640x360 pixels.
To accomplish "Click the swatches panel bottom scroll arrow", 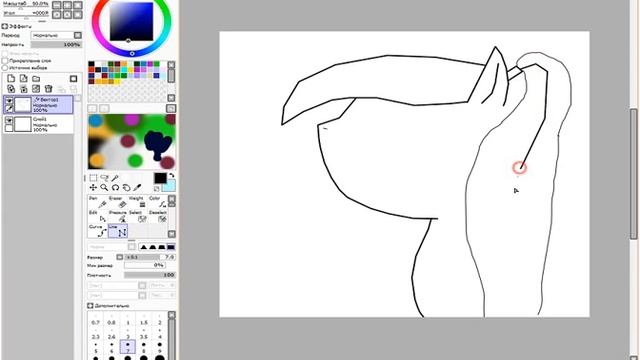I will 171,98.
